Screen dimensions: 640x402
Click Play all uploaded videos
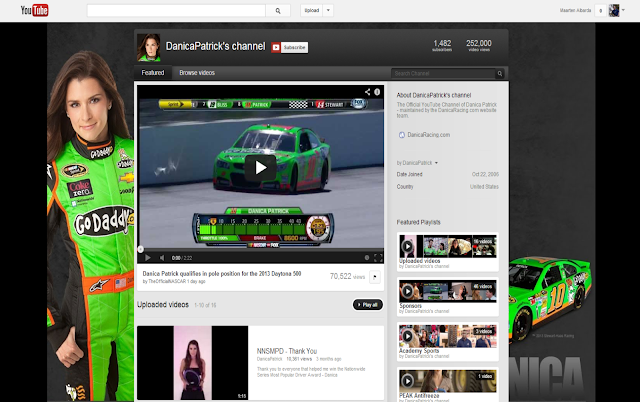[368, 304]
